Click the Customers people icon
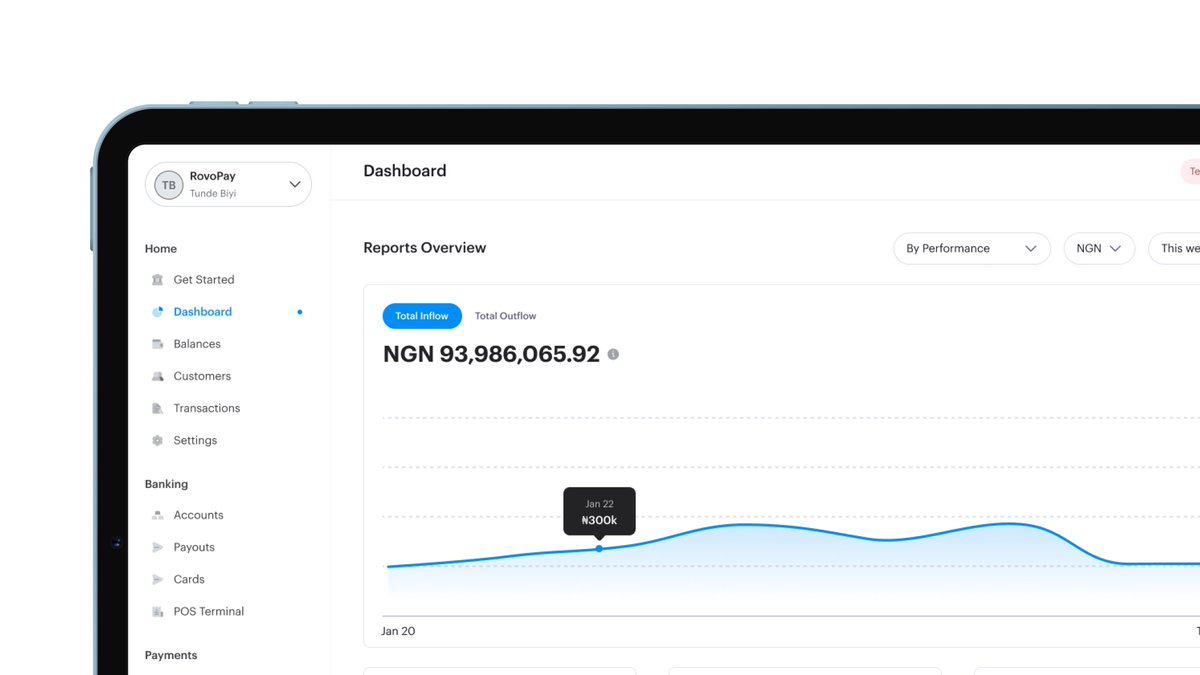Image resolution: width=1200 pixels, height=675 pixels. (x=157, y=376)
